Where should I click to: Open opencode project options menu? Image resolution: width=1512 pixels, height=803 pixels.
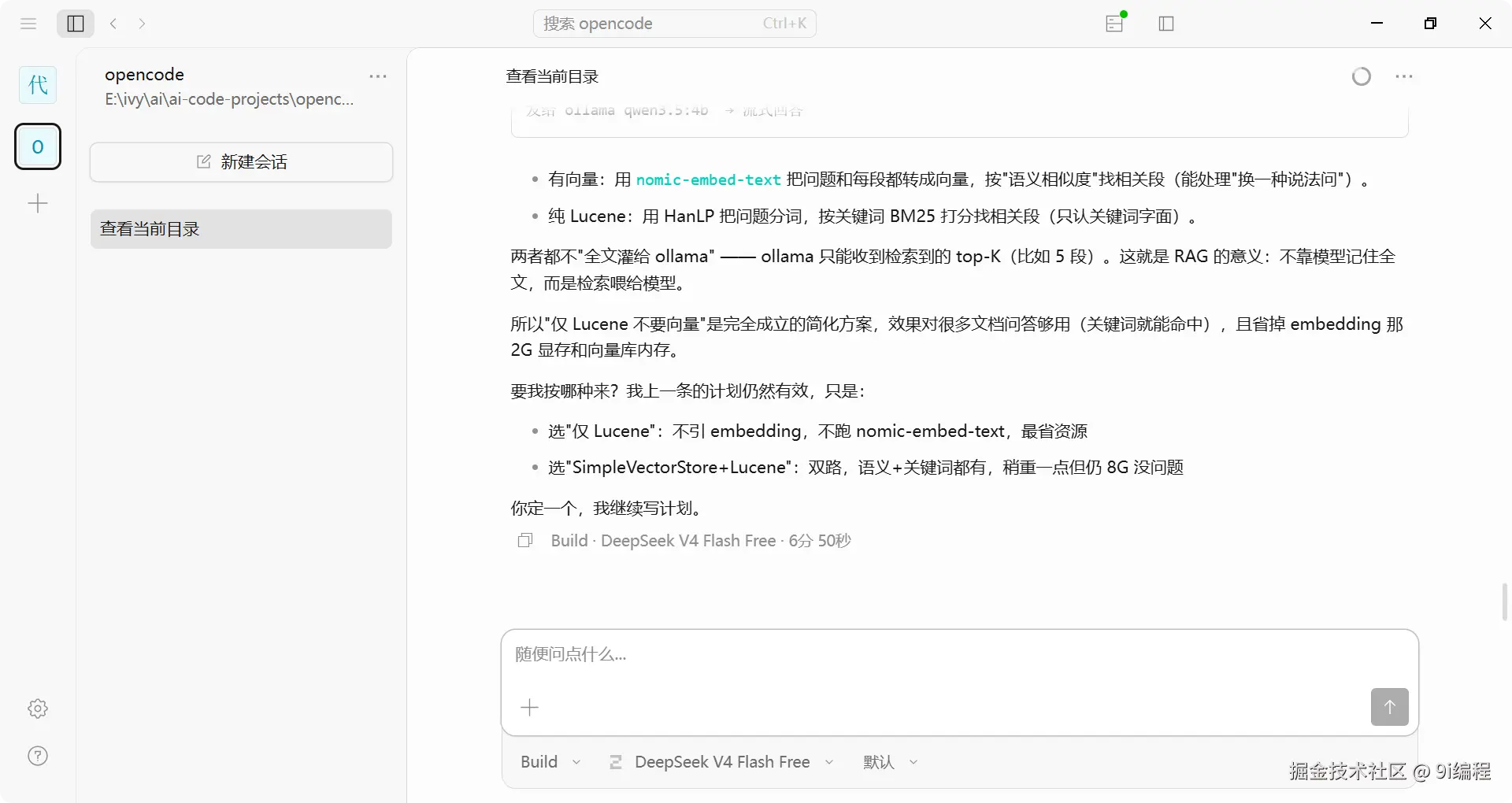tap(378, 76)
